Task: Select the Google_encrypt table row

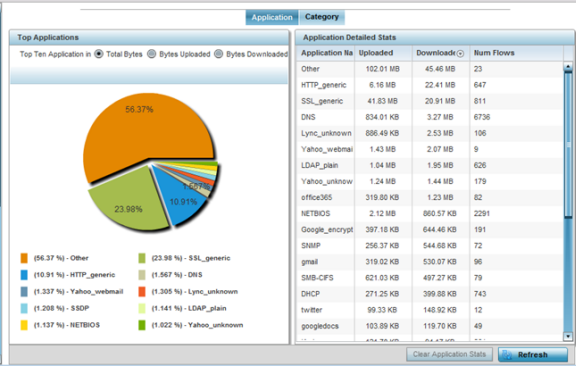Action: point(430,230)
